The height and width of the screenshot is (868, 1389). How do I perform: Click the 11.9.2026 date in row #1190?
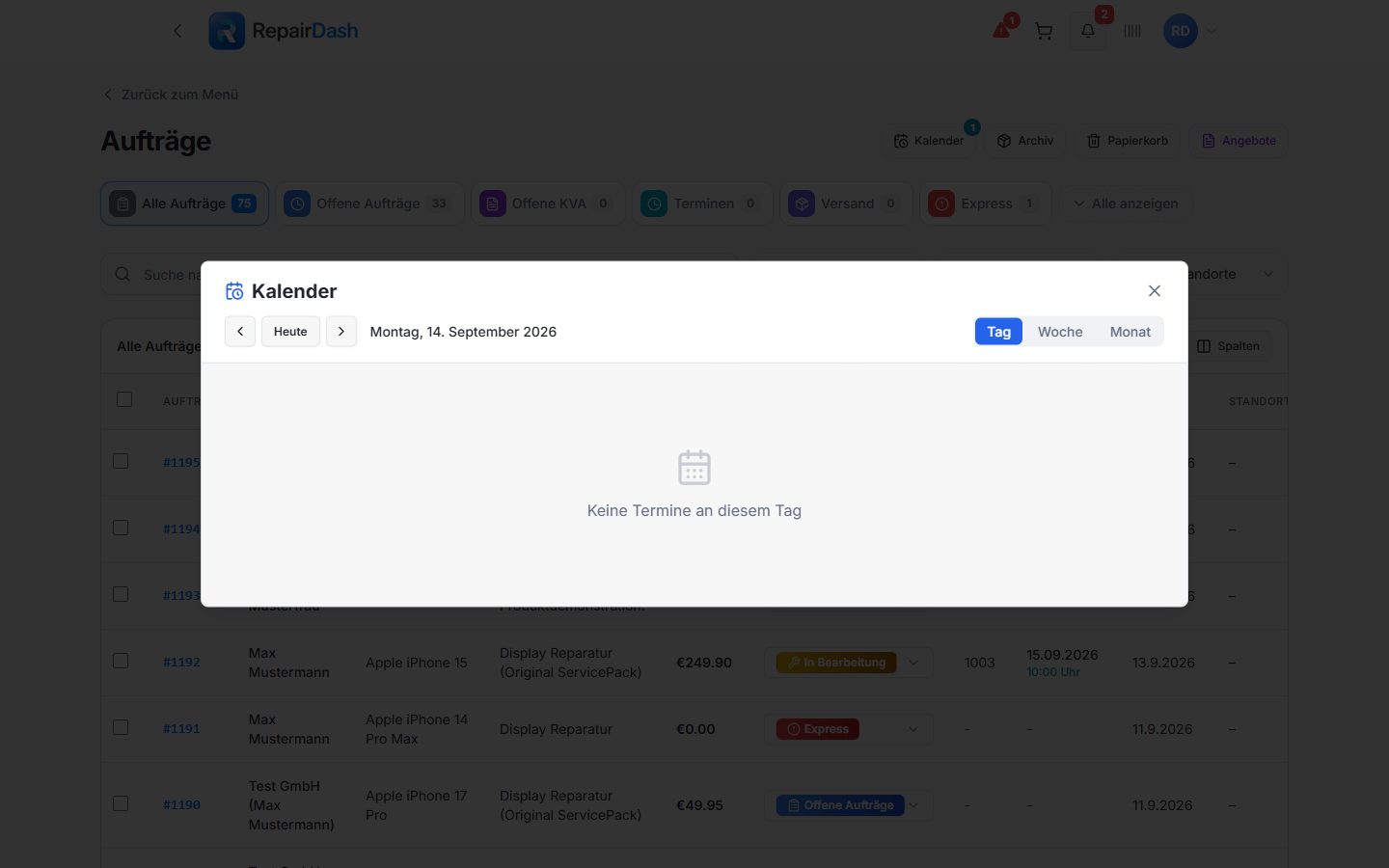1162,805
